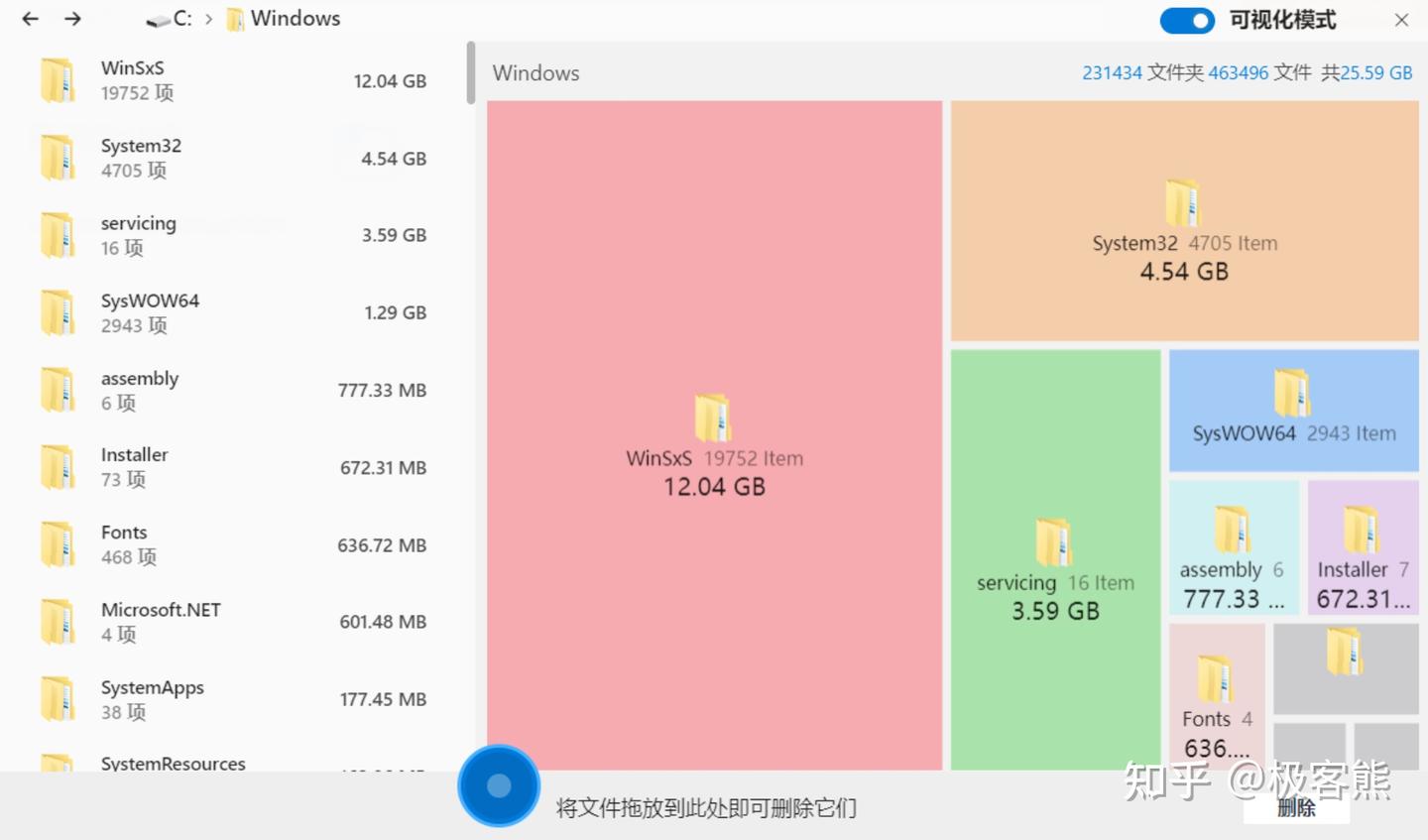Select the WinSxS name in list
The width and height of the screenshot is (1428, 840).
coord(133,68)
